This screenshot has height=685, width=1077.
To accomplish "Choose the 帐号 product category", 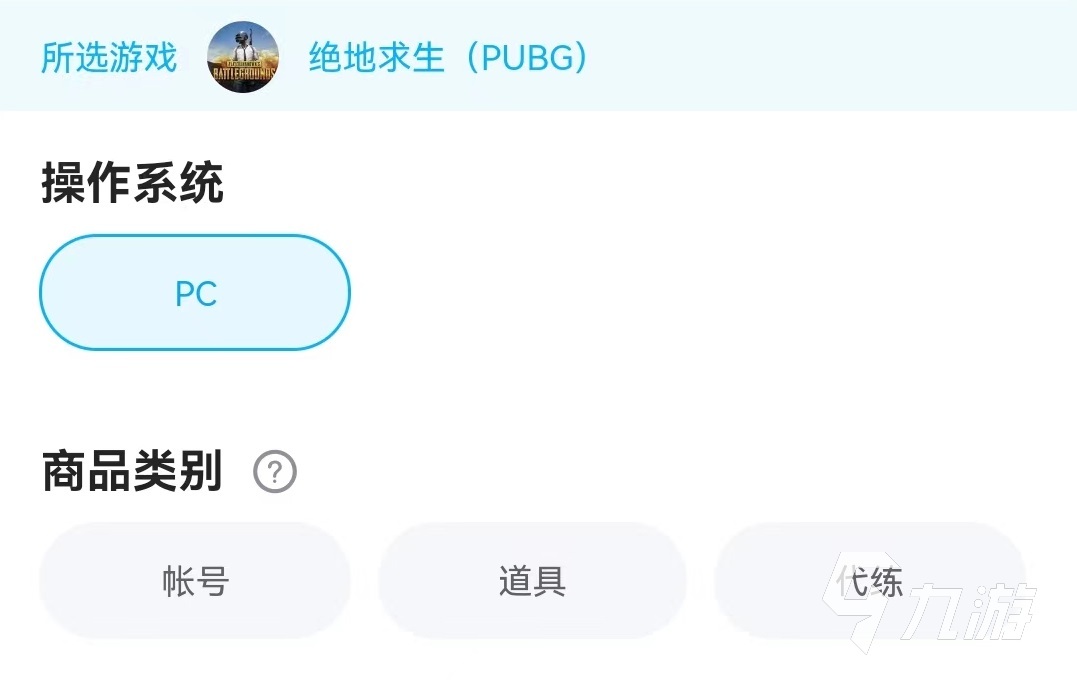I will tap(195, 581).
